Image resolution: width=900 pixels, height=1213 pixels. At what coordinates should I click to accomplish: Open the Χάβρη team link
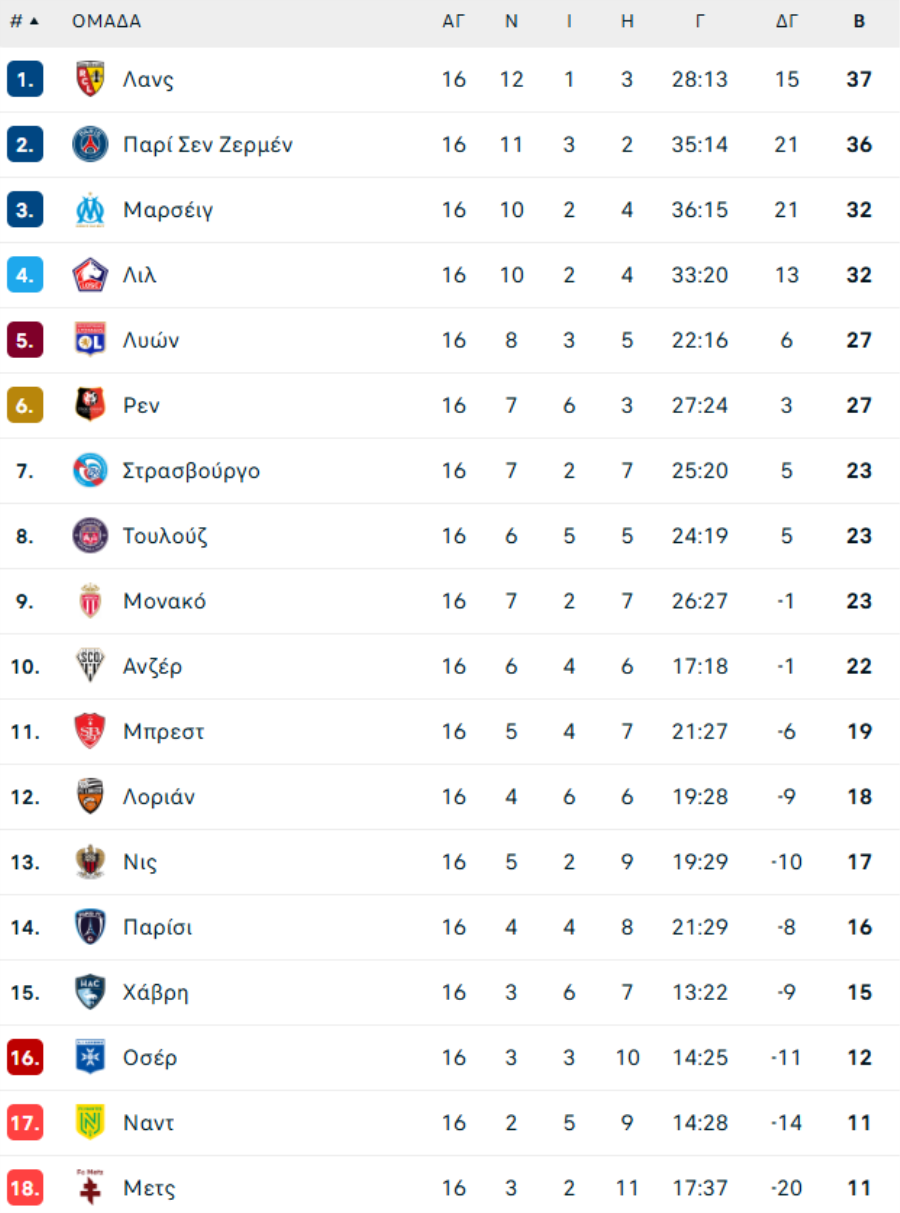coord(155,993)
